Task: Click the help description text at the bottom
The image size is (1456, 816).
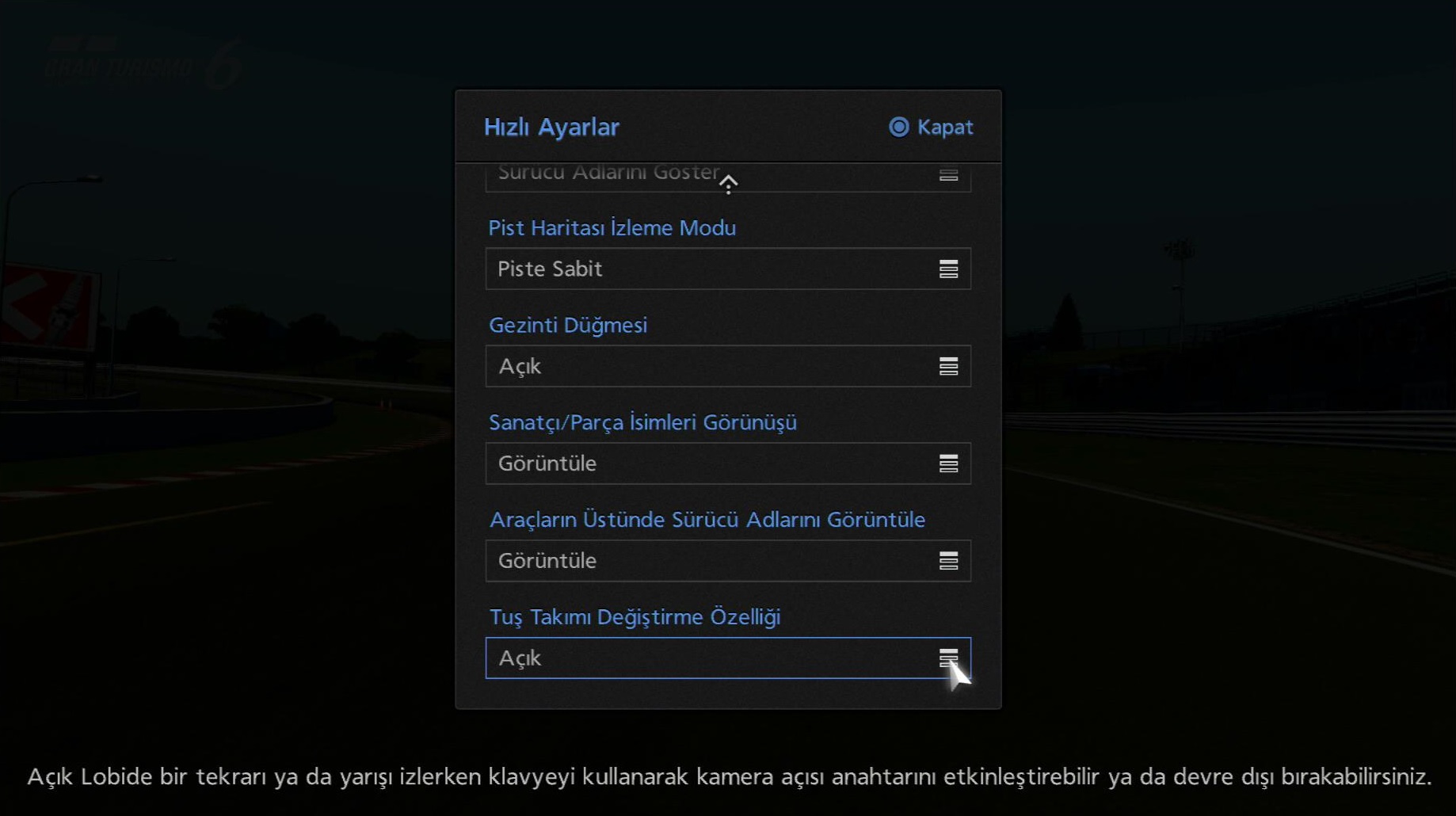Action: coord(728,776)
